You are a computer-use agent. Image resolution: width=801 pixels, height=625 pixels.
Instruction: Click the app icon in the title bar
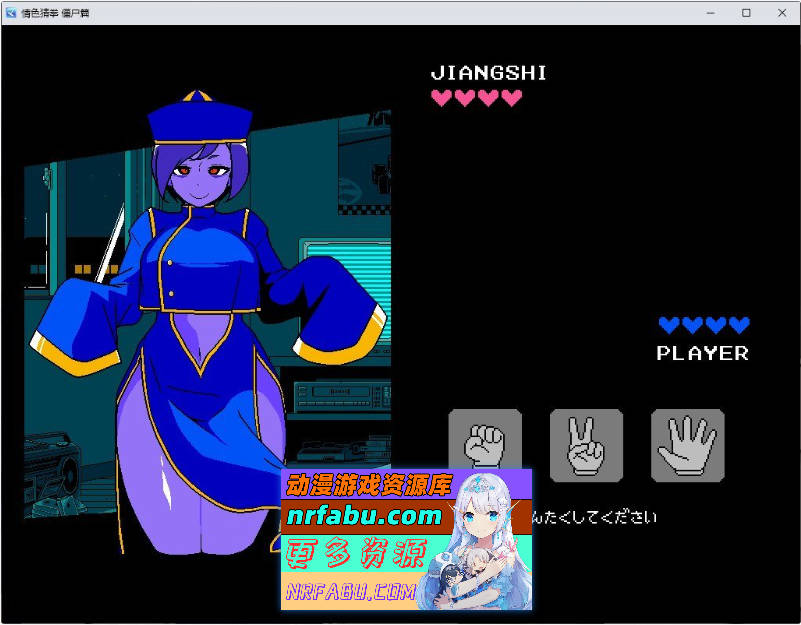coord(11,12)
